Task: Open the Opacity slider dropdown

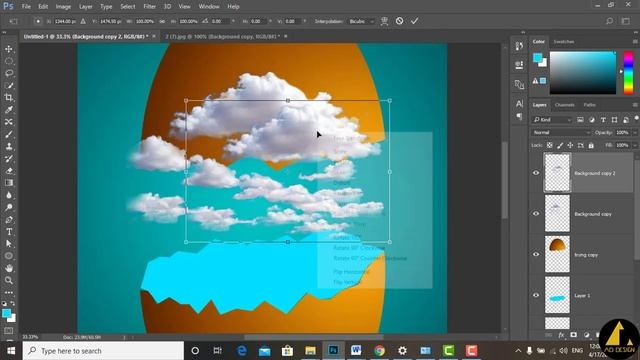Action: 635,133
